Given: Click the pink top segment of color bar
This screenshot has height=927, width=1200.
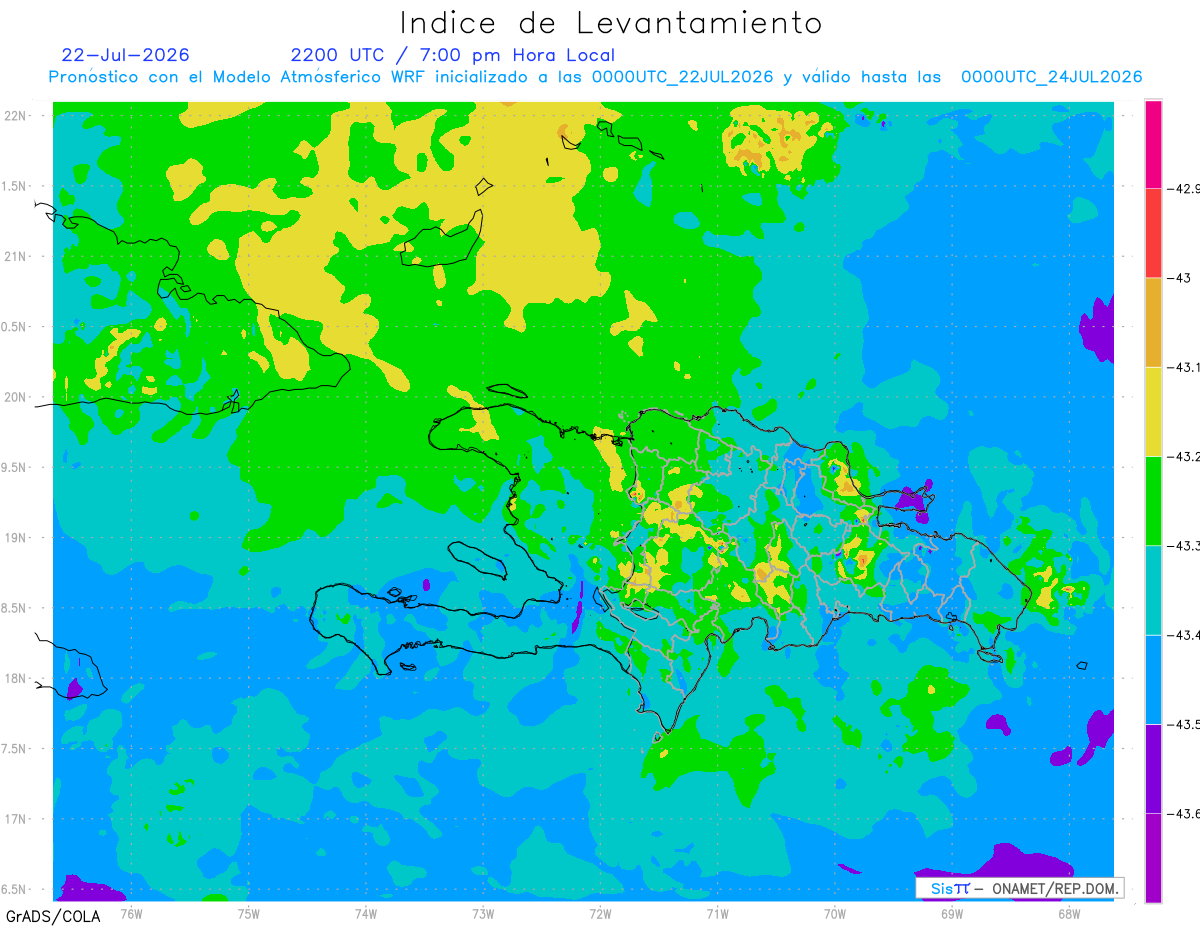Looking at the screenshot, I should click(1153, 144).
